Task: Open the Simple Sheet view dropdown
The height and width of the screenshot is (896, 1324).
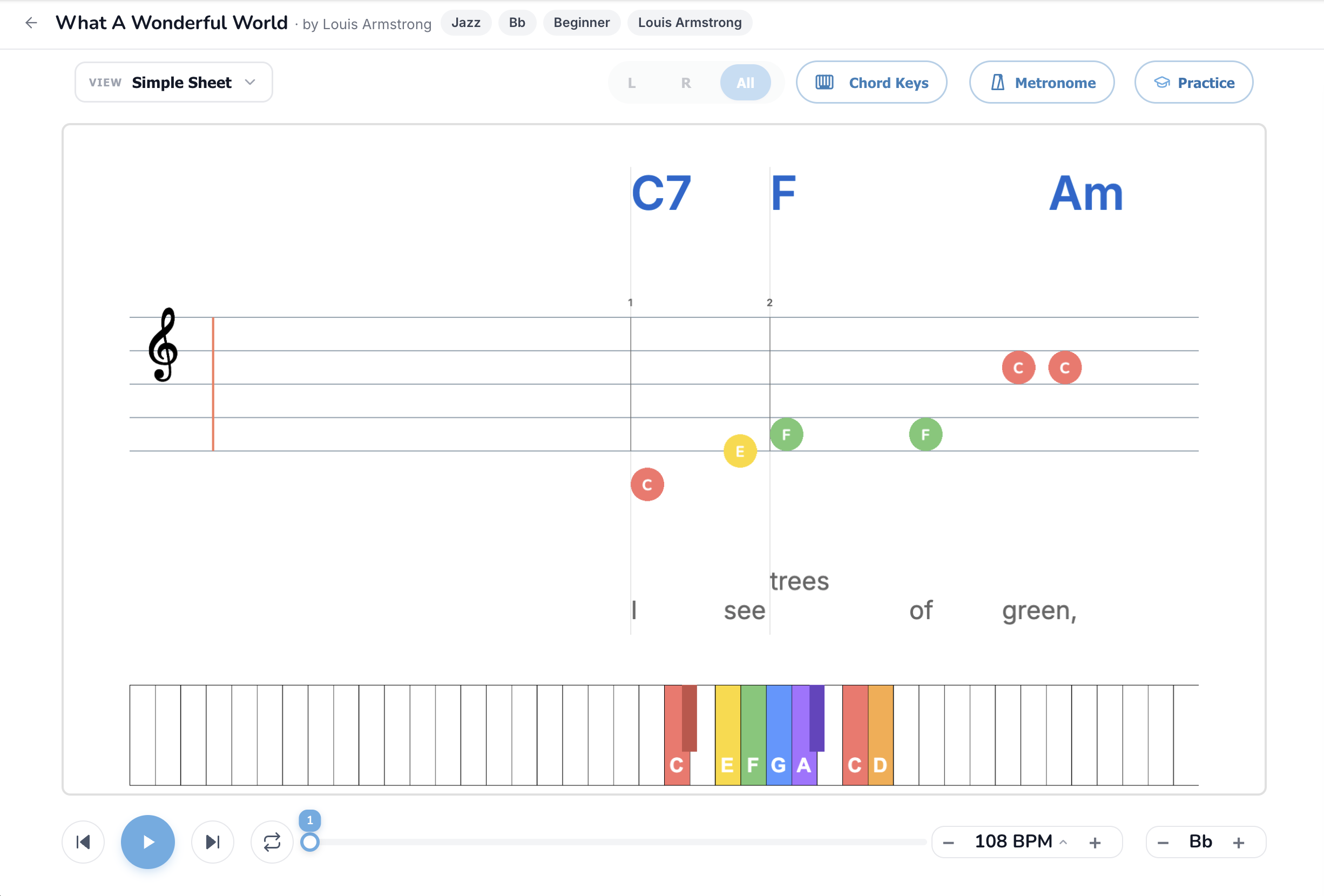Action: point(174,83)
